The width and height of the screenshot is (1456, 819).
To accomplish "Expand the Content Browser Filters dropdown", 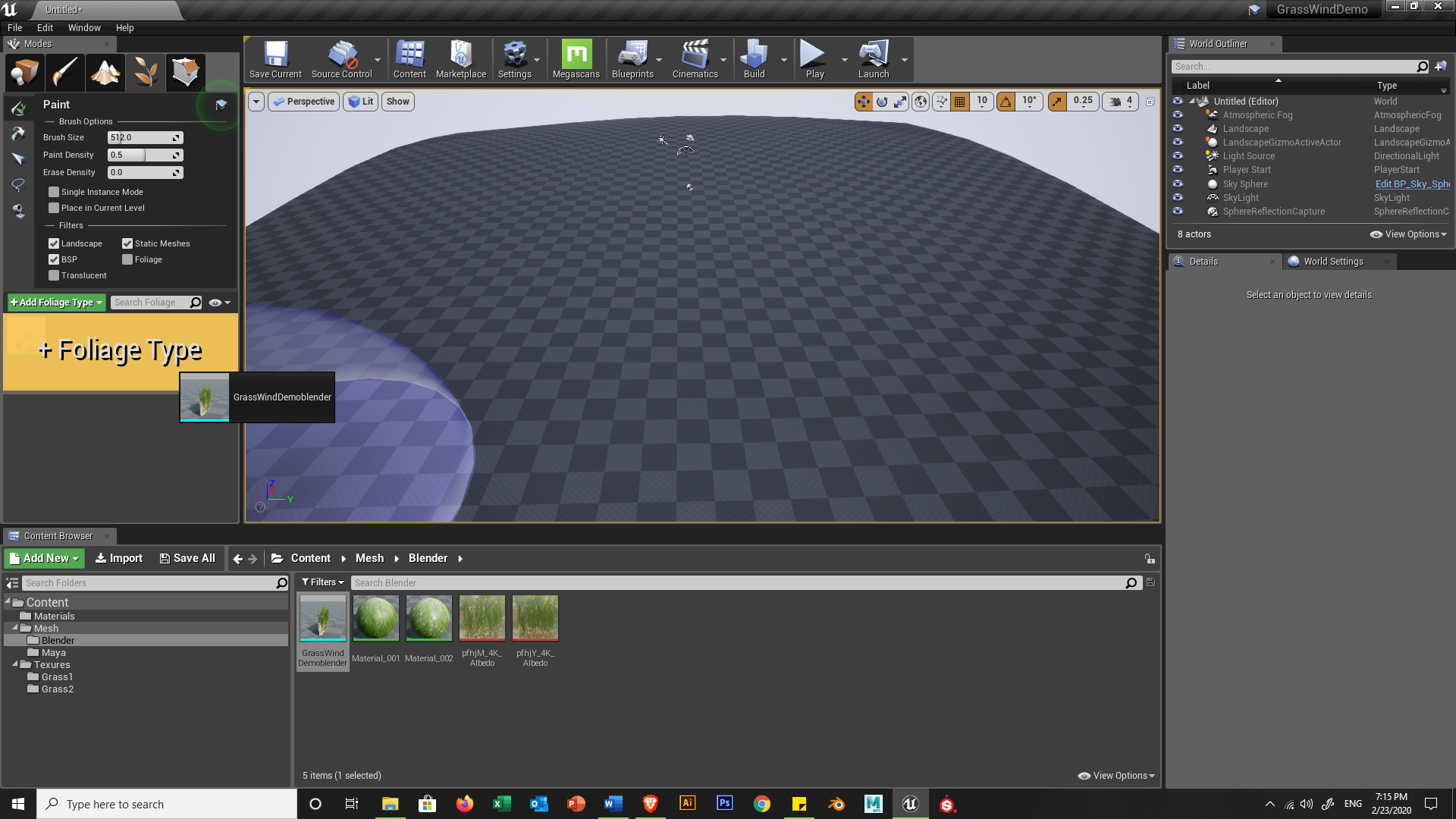I will tap(323, 582).
